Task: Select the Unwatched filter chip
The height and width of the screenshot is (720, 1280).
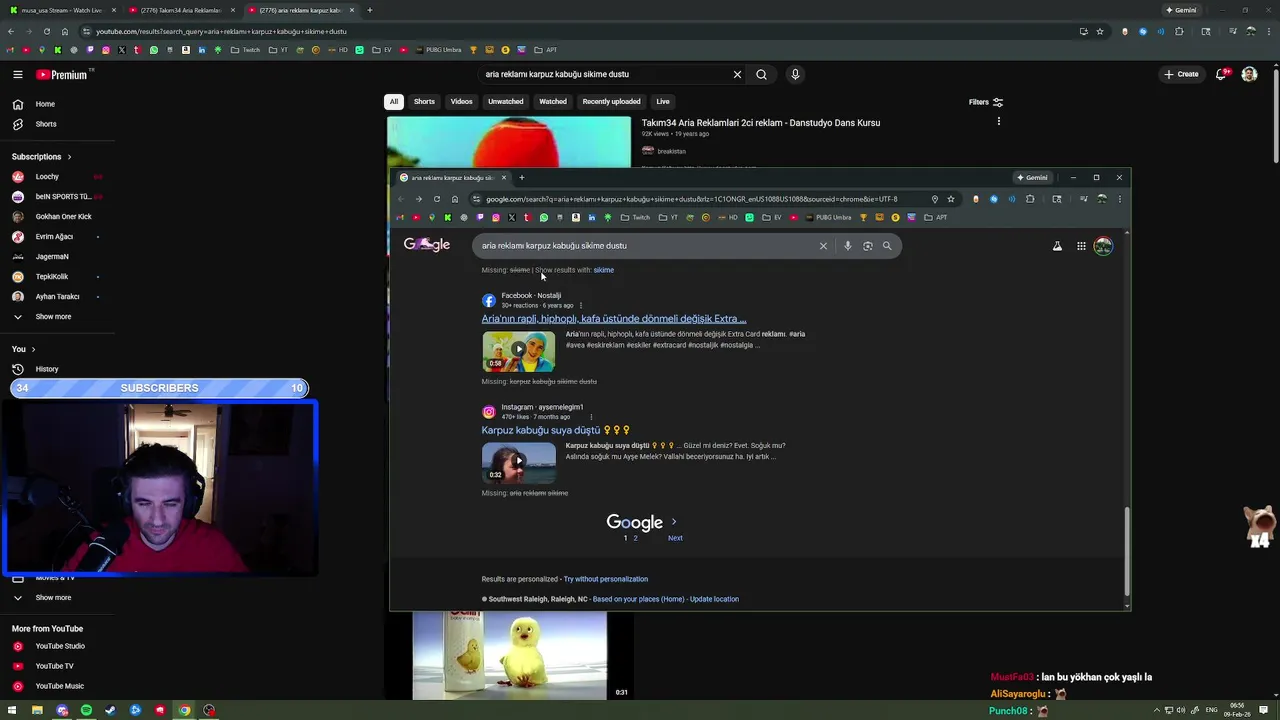Action: 505,101
